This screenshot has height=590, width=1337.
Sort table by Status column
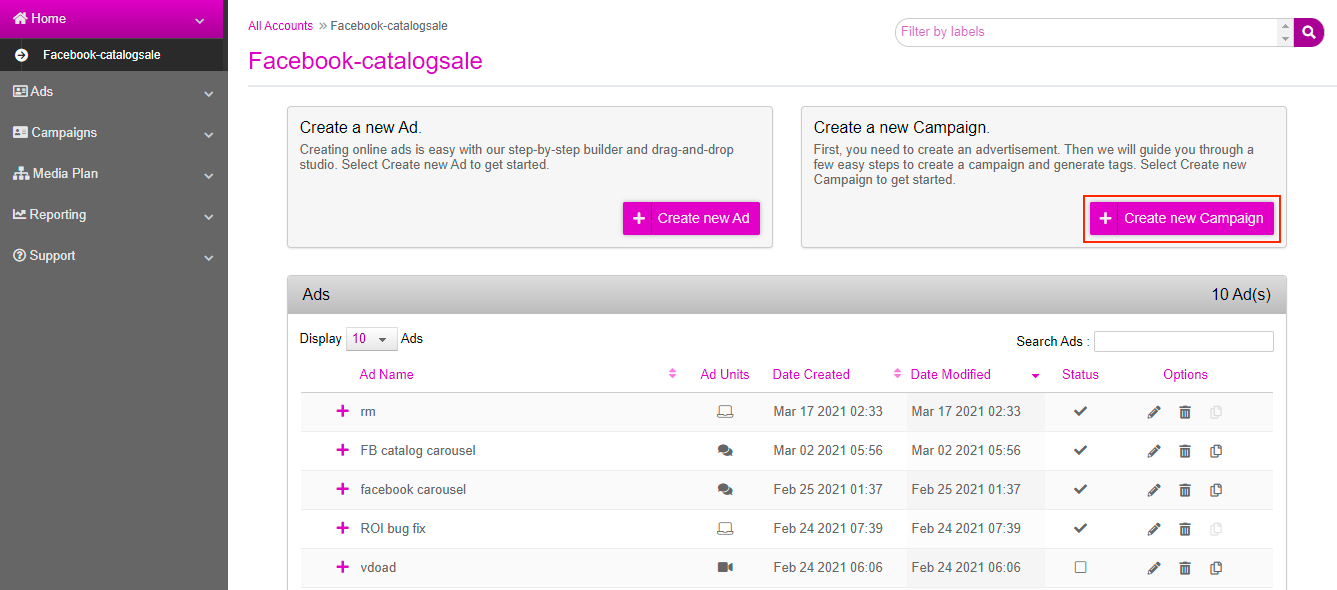pos(1080,375)
